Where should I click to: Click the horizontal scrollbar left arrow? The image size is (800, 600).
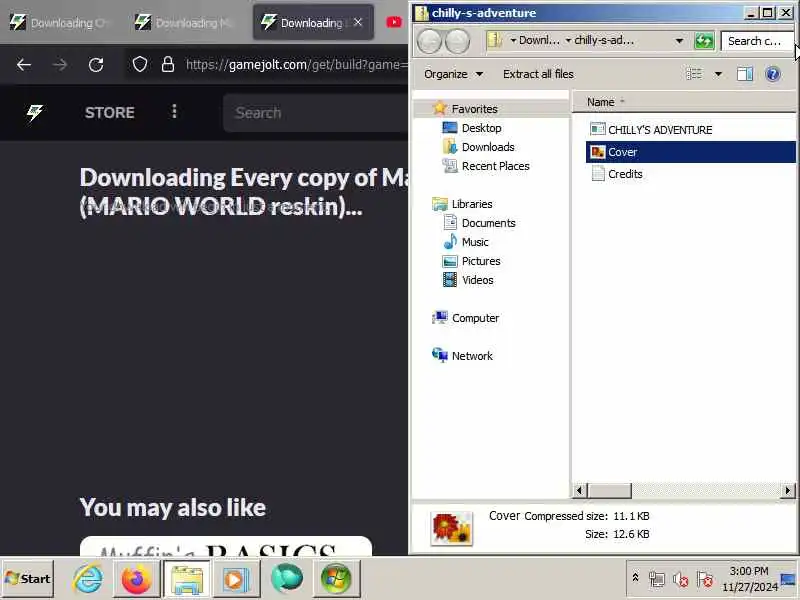(x=579, y=490)
